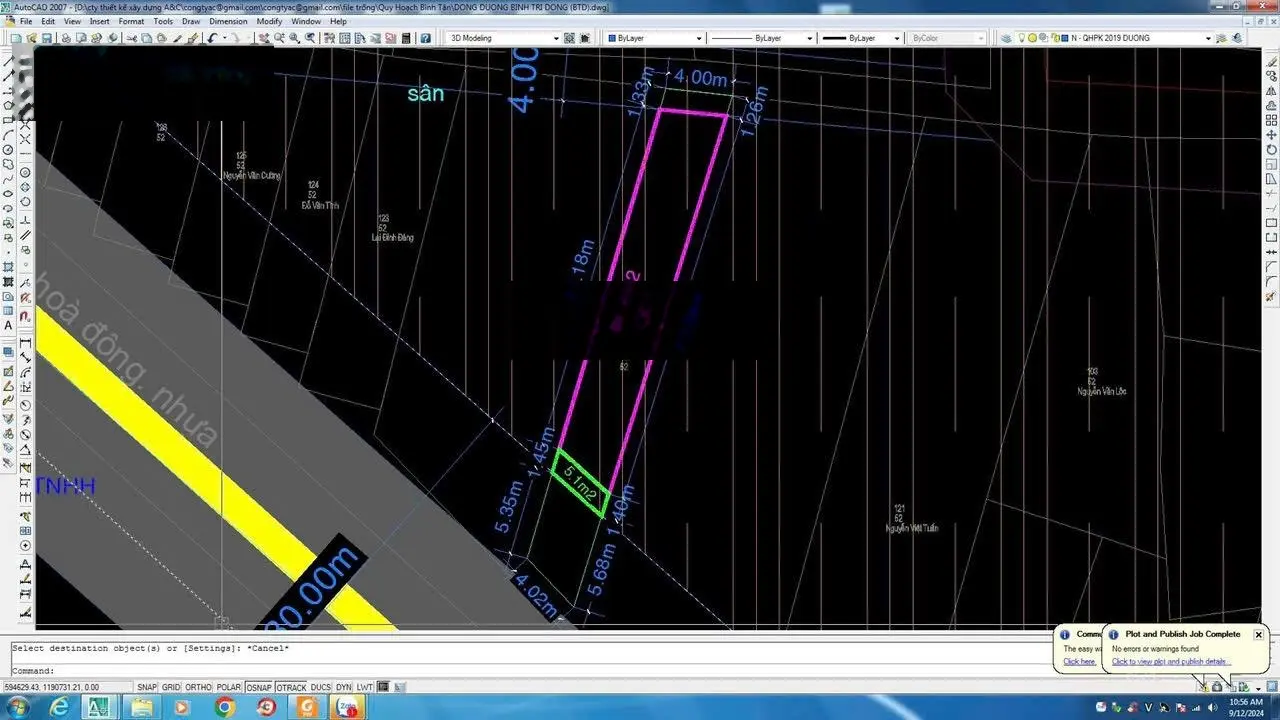Open the Layer Properties Manager icon
Screen dimensions: 1280x720
pyautogui.click(x=1006, y=38)
